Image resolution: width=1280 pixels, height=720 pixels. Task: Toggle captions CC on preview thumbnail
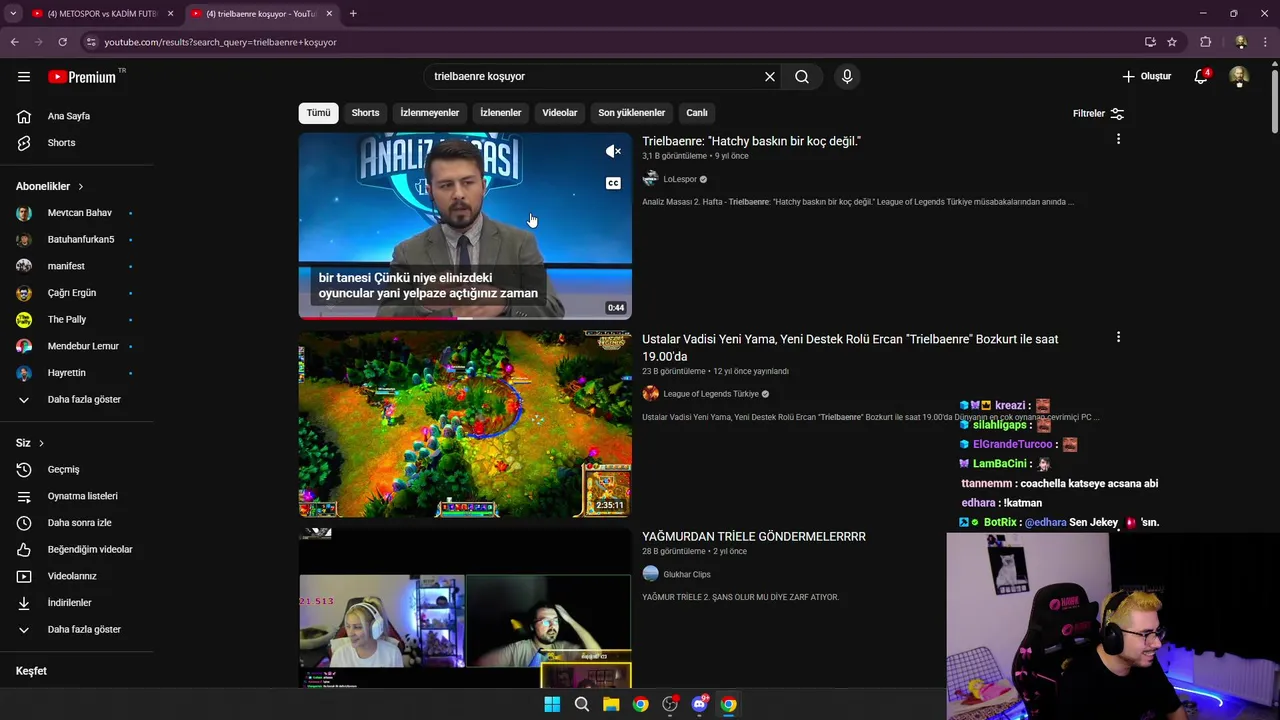pos(613,183)
